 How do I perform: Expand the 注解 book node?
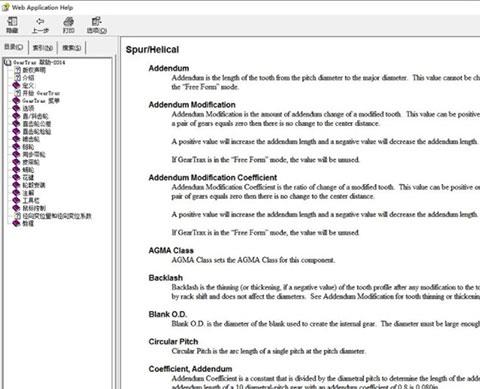[16, 192]
